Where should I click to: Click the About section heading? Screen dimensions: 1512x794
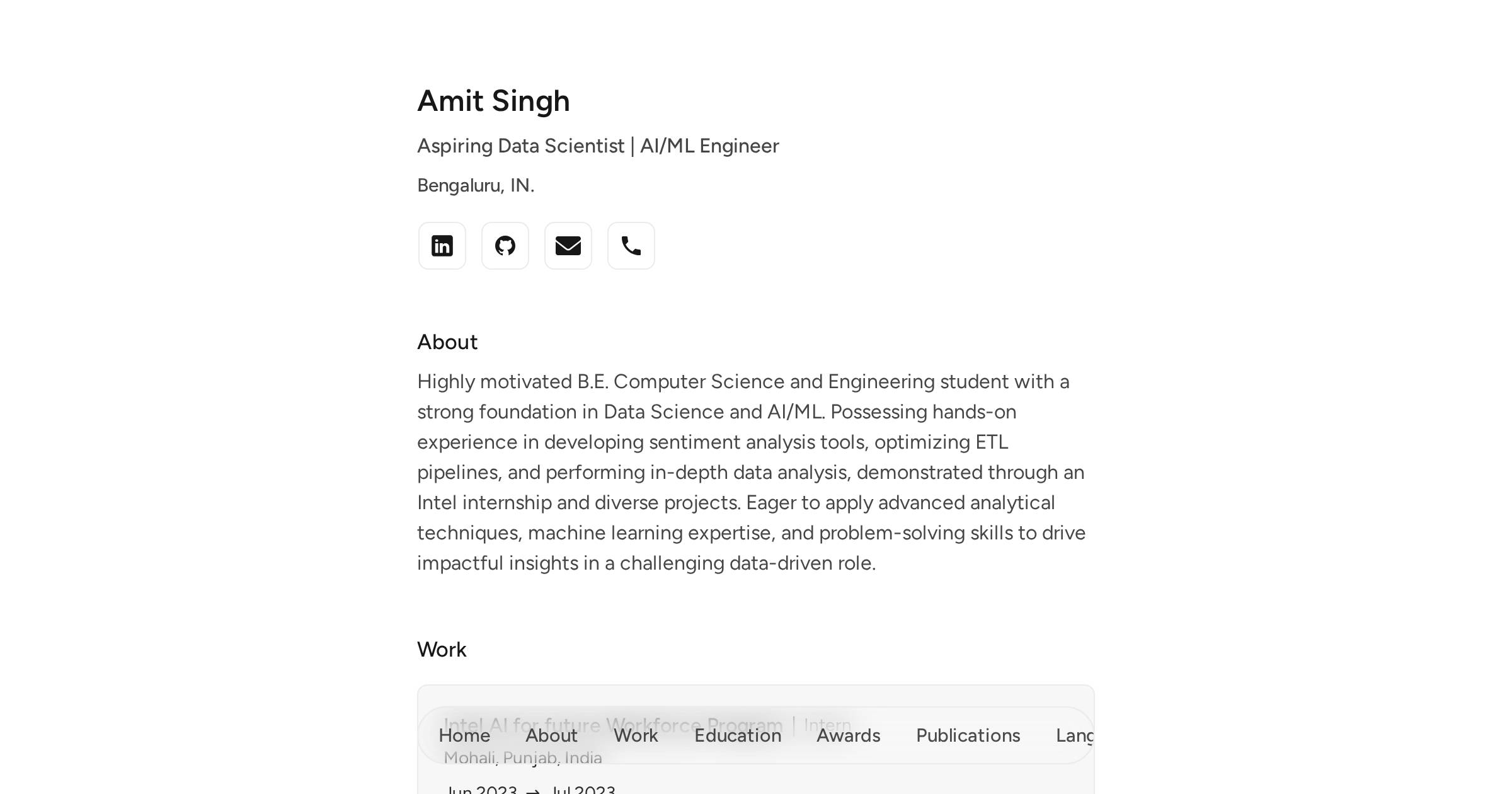(447, 342)
